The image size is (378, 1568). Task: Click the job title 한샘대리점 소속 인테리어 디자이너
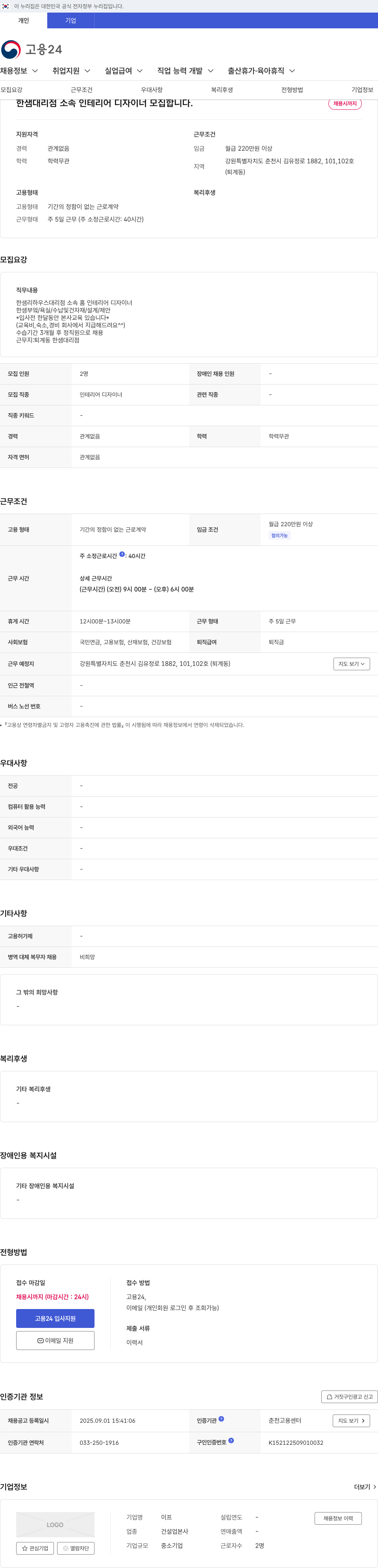coord(104,104)
